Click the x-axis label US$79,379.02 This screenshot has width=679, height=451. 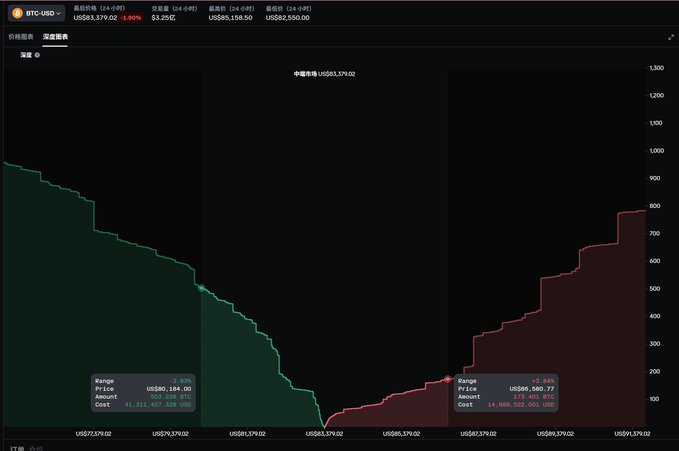[171, 434]
